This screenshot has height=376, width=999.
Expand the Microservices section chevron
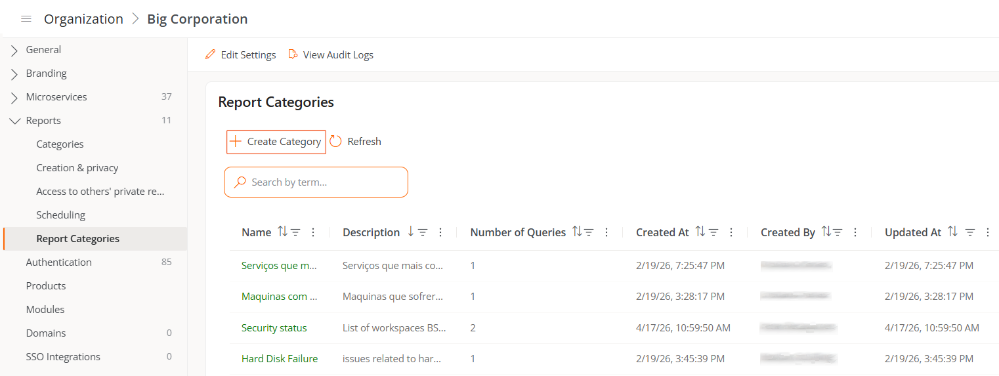pyautogui.click(x=15, y=98)
